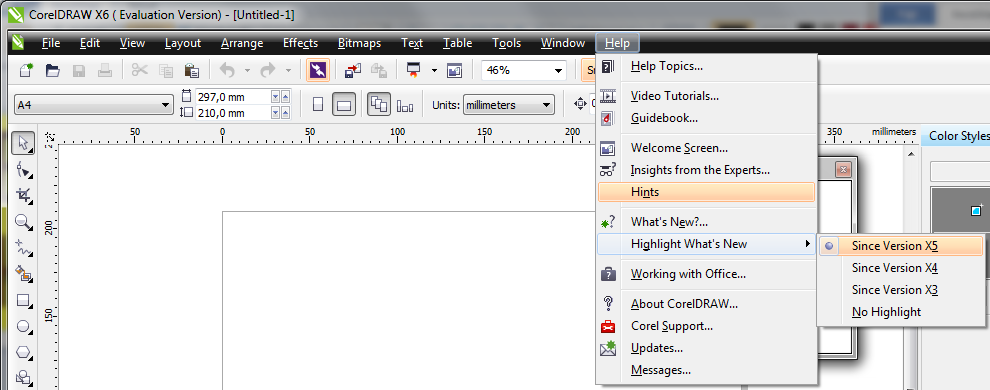
Task: Open the Layout menu
Action: [182, 43]
